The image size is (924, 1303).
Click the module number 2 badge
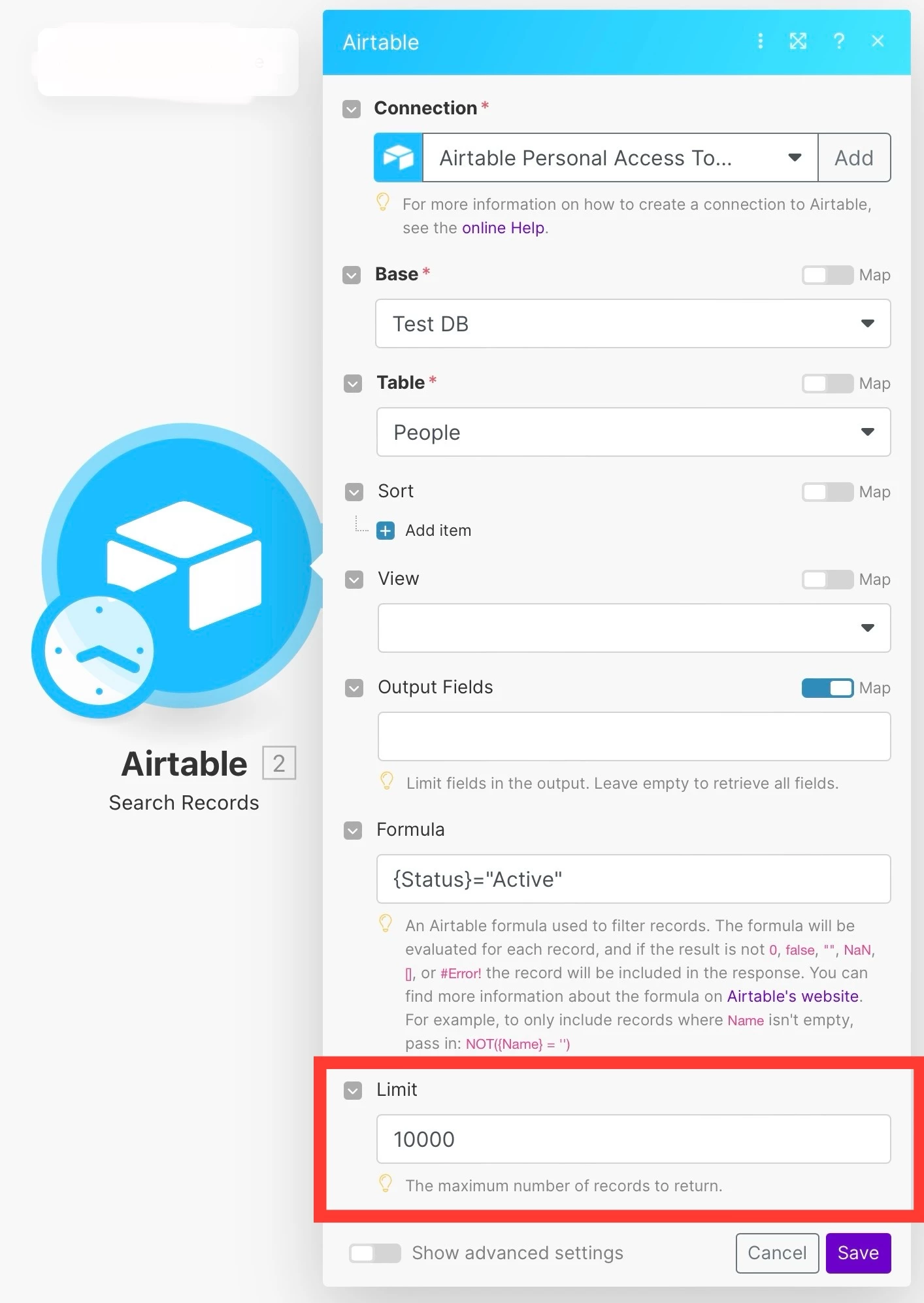pos(279,763)
